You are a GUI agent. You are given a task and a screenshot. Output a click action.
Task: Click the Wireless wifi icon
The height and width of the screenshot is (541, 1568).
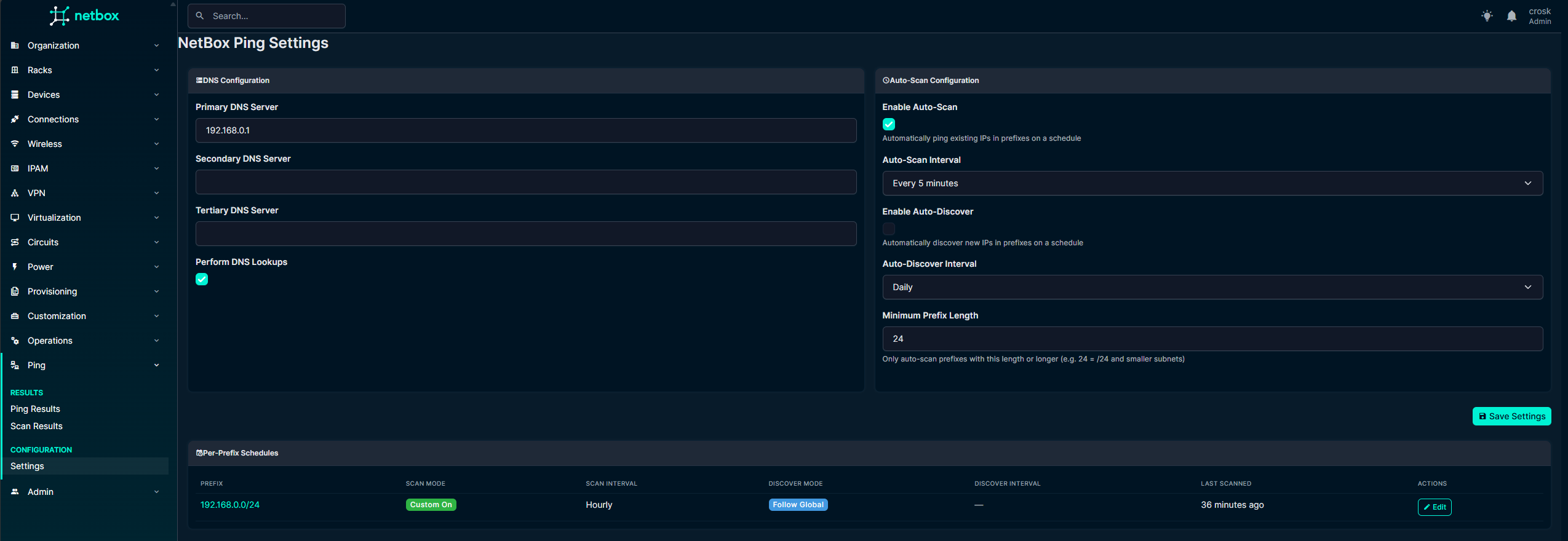[15, 144]
